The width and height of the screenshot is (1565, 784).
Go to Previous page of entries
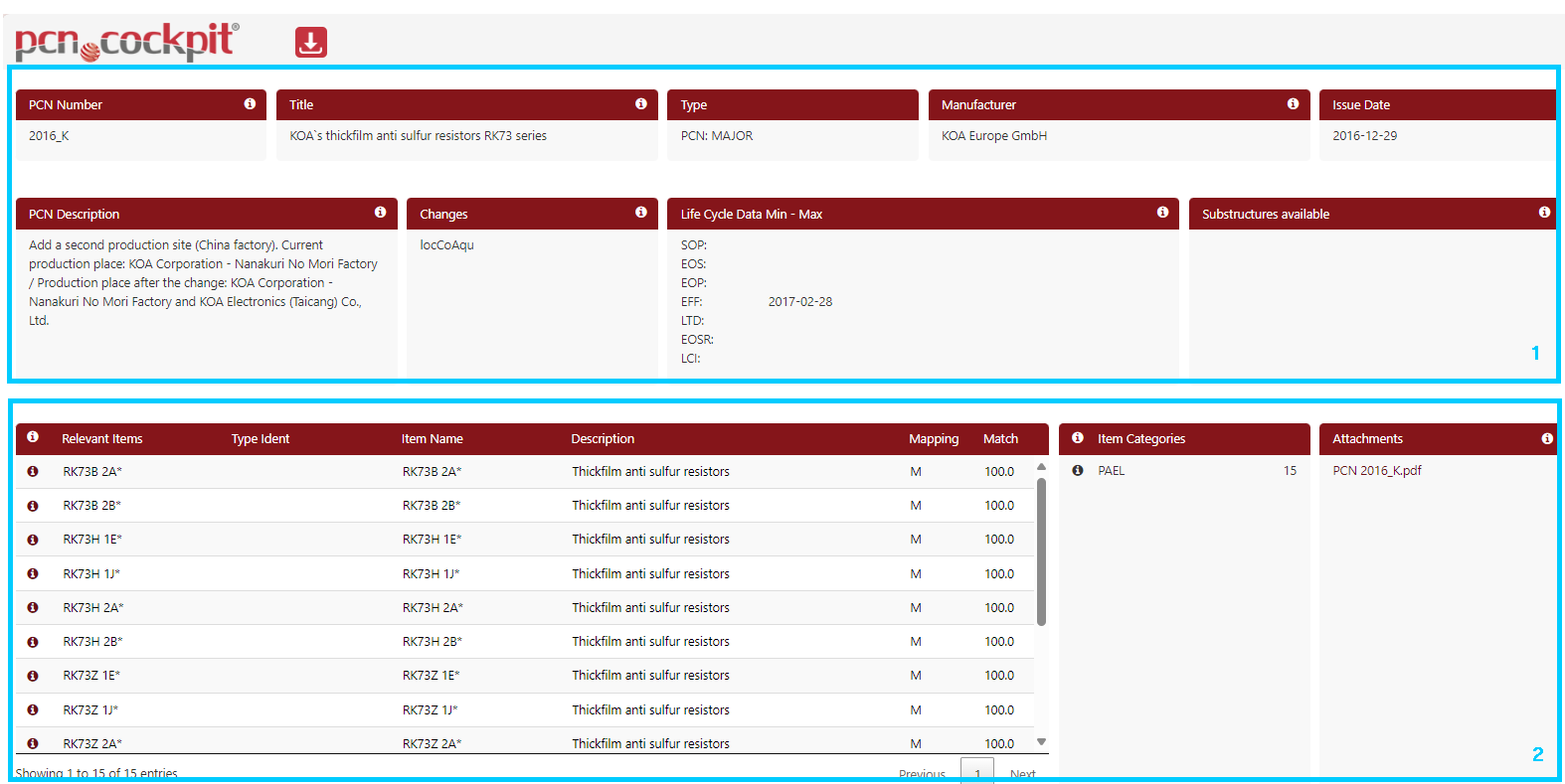tap(922, 774)
